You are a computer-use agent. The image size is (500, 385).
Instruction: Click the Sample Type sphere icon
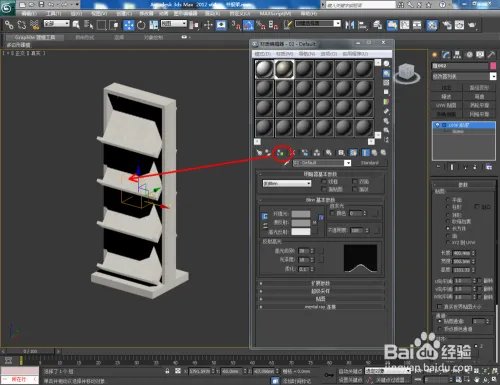click(386, 64)
